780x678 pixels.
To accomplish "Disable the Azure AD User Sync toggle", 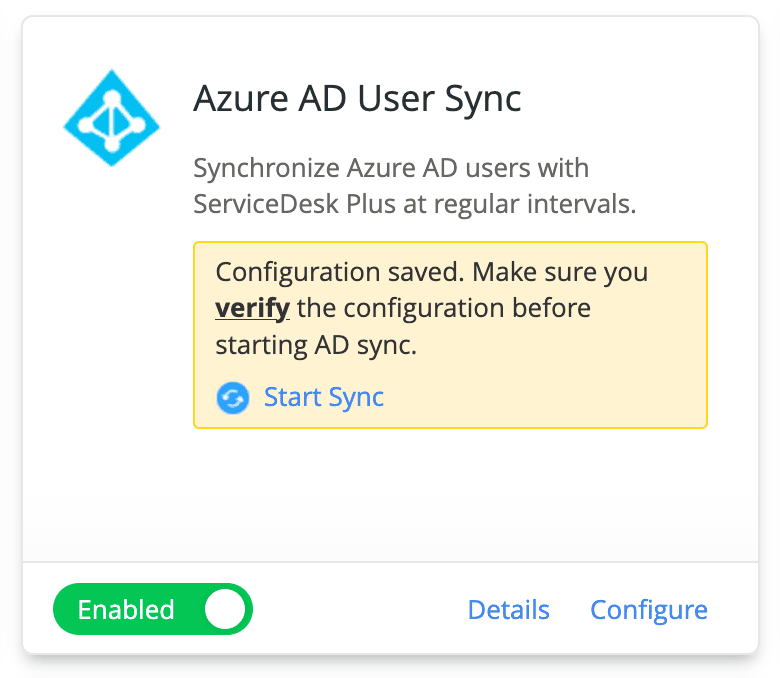I will pyautogui.click(x=153, y=610).
